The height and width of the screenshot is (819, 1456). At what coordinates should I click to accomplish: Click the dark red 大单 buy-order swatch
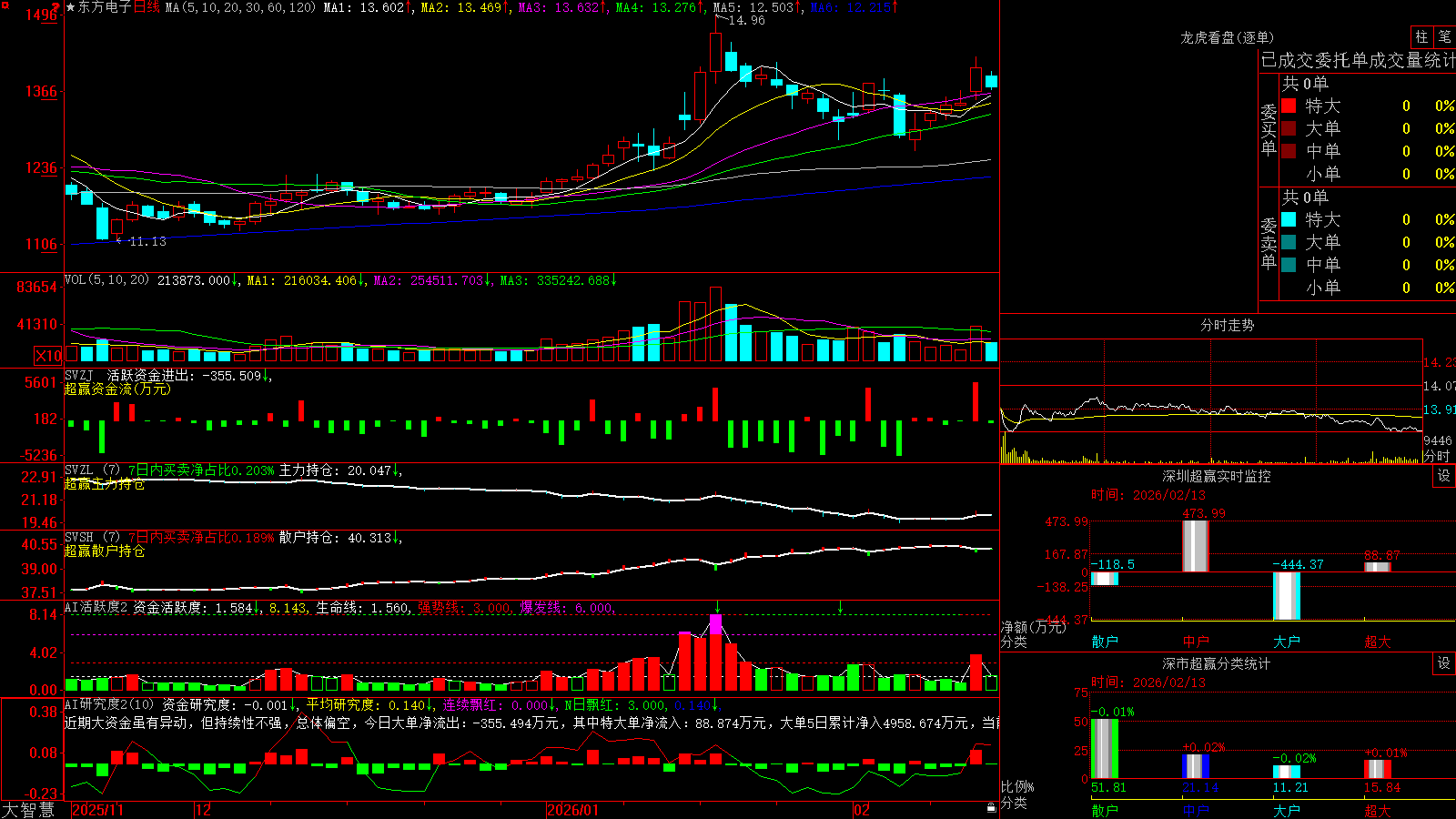pos(1289,128)
